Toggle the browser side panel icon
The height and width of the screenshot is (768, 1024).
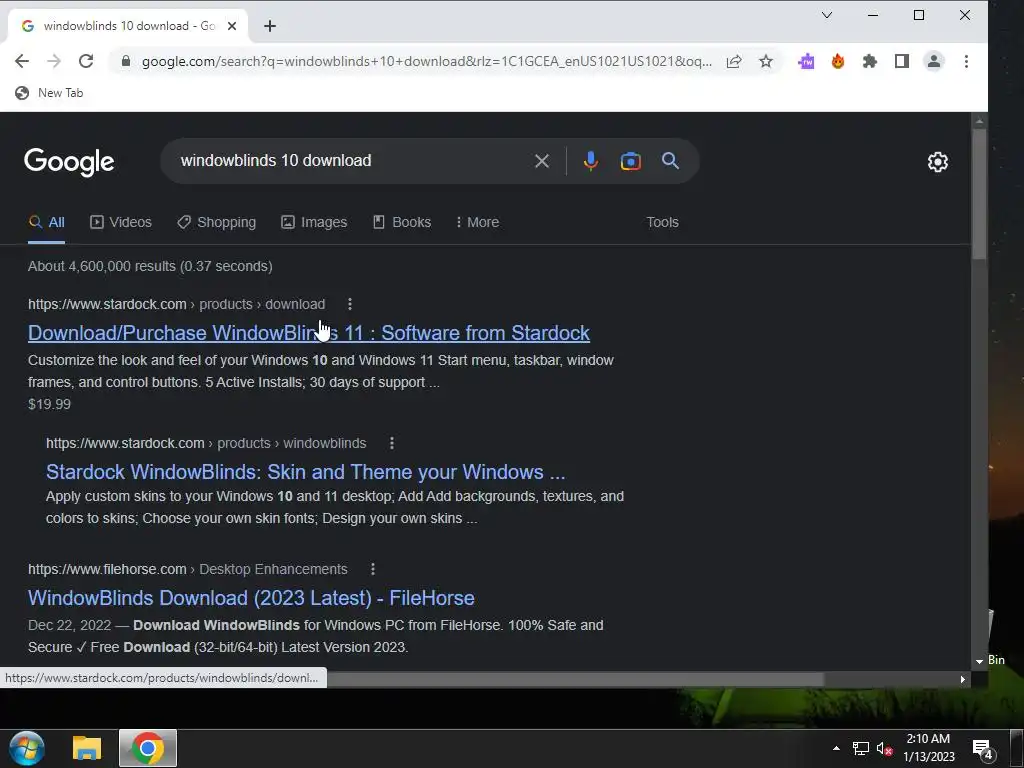coord(902,61)
